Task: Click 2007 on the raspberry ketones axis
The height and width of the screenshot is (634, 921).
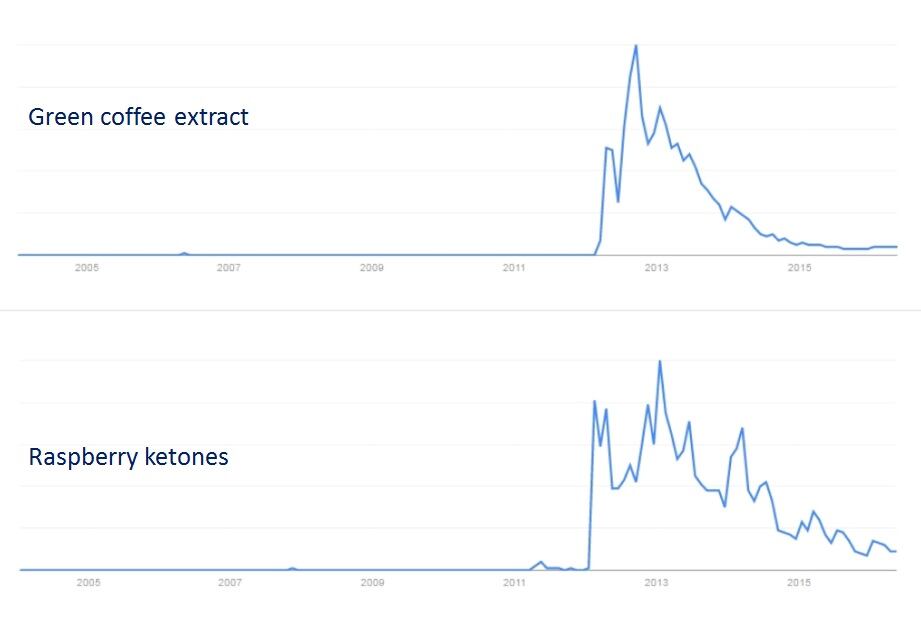Action: pyautogui.click(x=229, y=582)
